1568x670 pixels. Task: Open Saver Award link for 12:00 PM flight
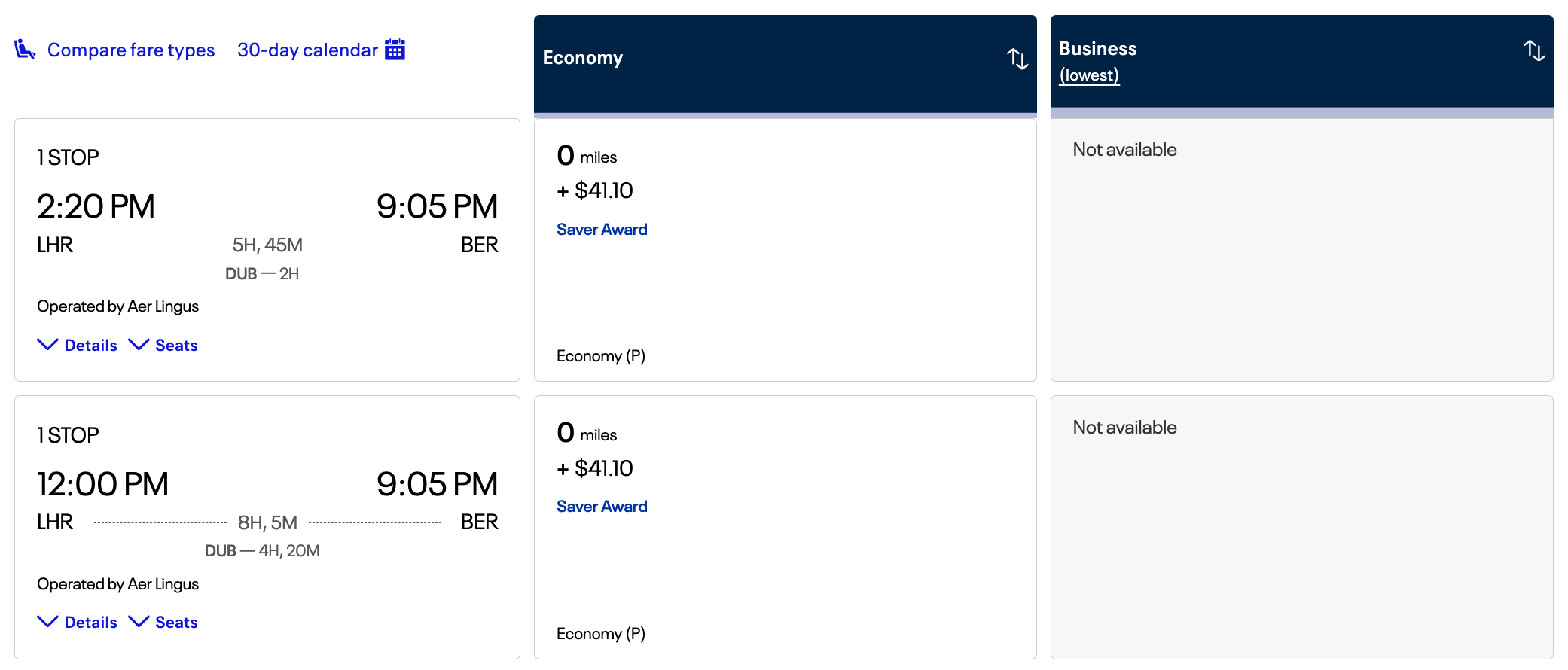[x=602, y=507]
